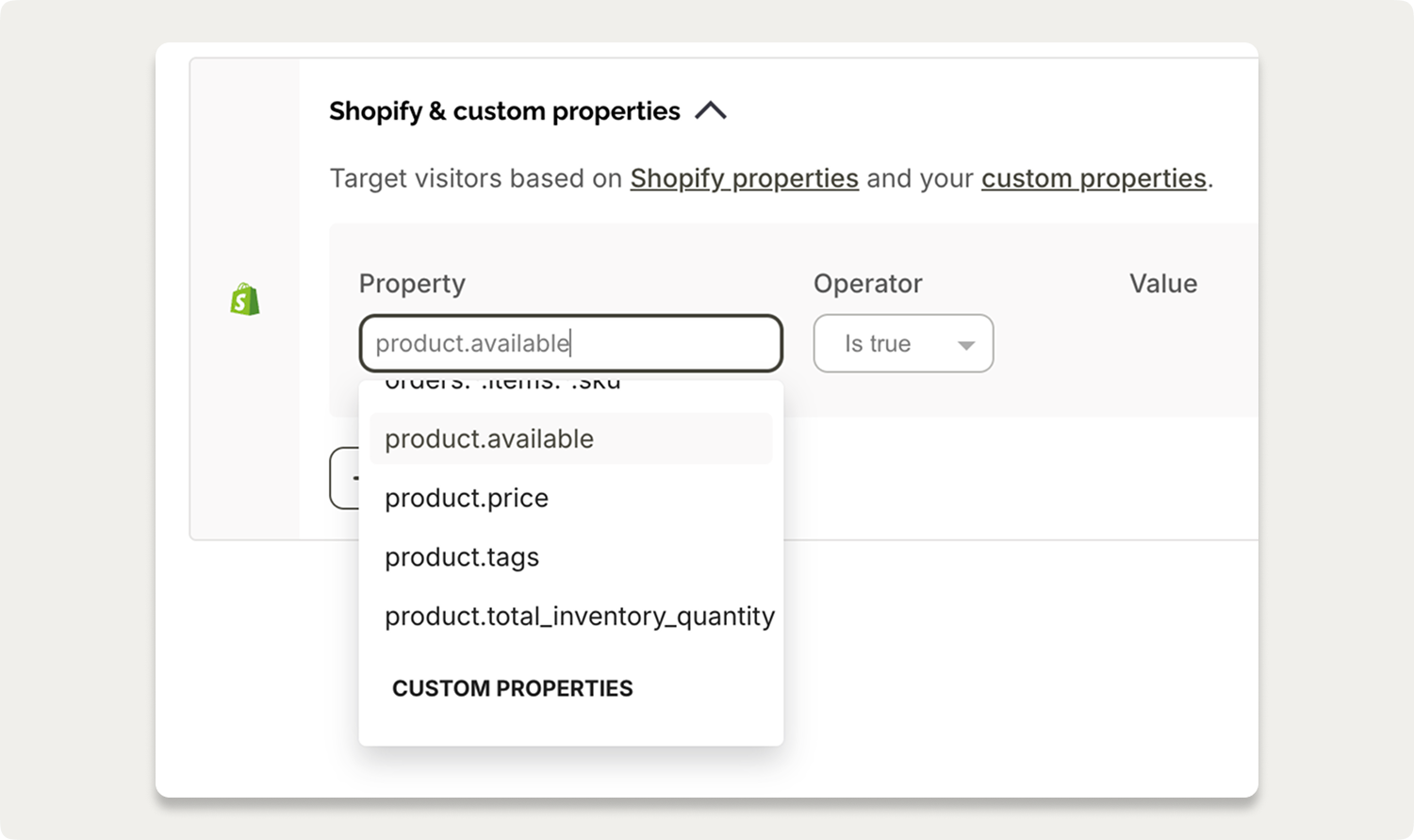Open the custom properties help link
Image resolution: width=1414 pixels, height=840 pixels.
(1093, 178)
